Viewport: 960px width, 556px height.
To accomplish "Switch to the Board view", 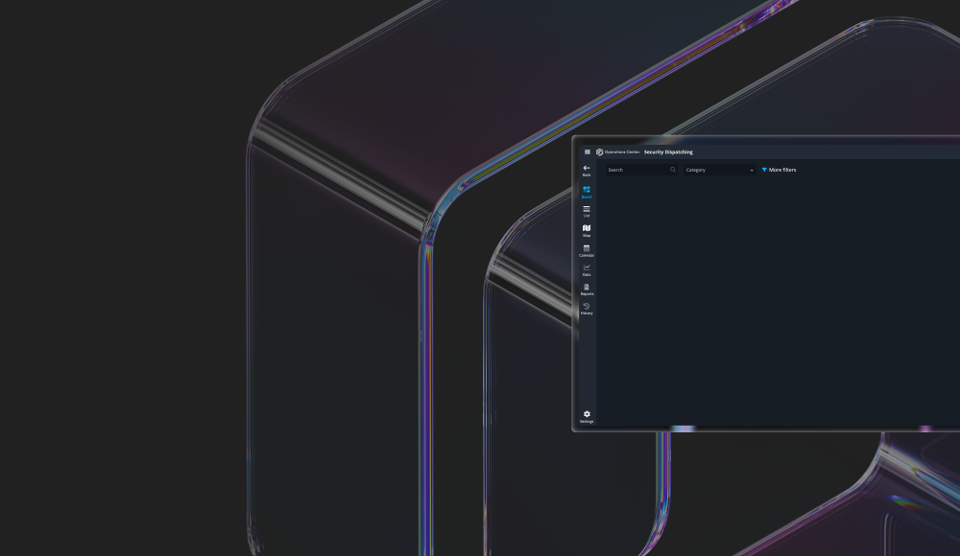I will (587, 191).
